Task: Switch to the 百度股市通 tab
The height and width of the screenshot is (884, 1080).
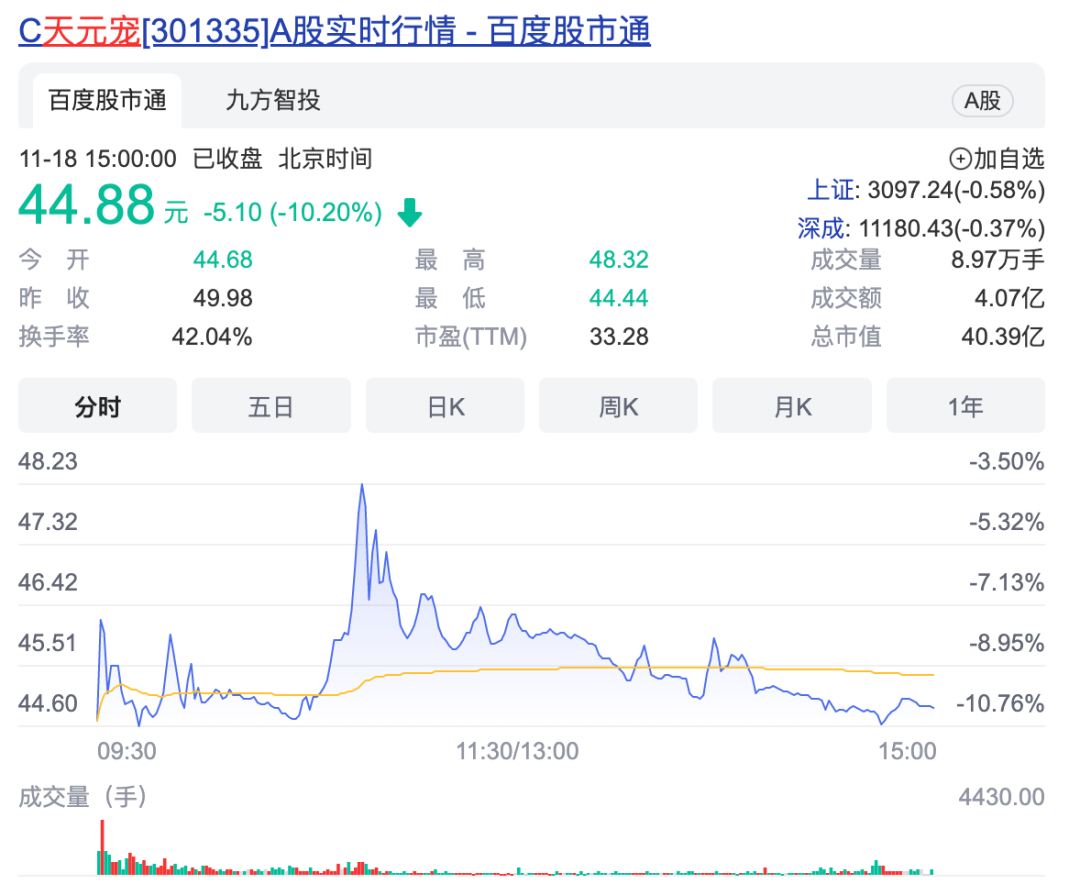Action: coord(107,101)
